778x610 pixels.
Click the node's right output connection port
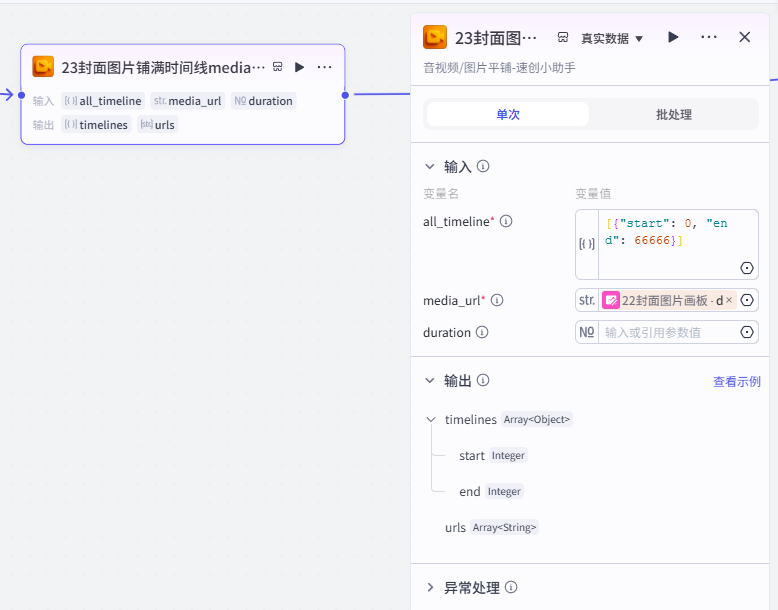(345, 95)
